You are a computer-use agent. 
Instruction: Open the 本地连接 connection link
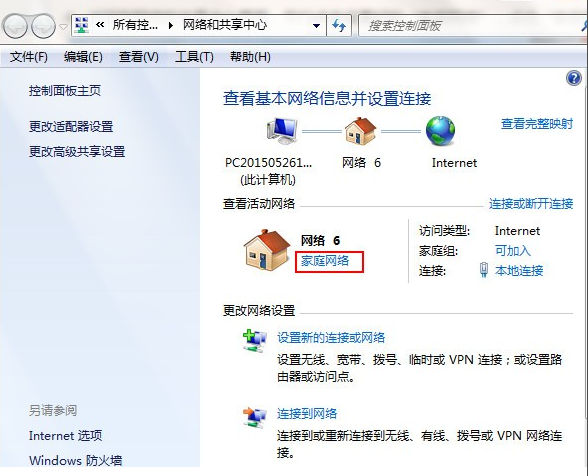[519, 270]
